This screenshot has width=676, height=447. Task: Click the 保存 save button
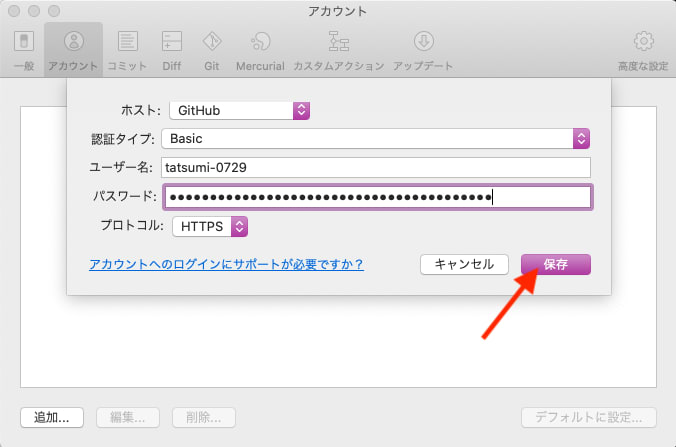click(x=556, y=264)
